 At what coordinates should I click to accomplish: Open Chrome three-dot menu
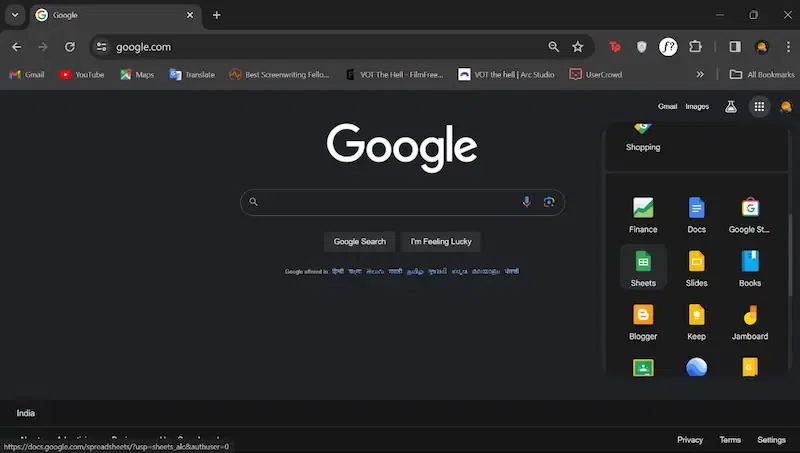(x=788, y=47)
